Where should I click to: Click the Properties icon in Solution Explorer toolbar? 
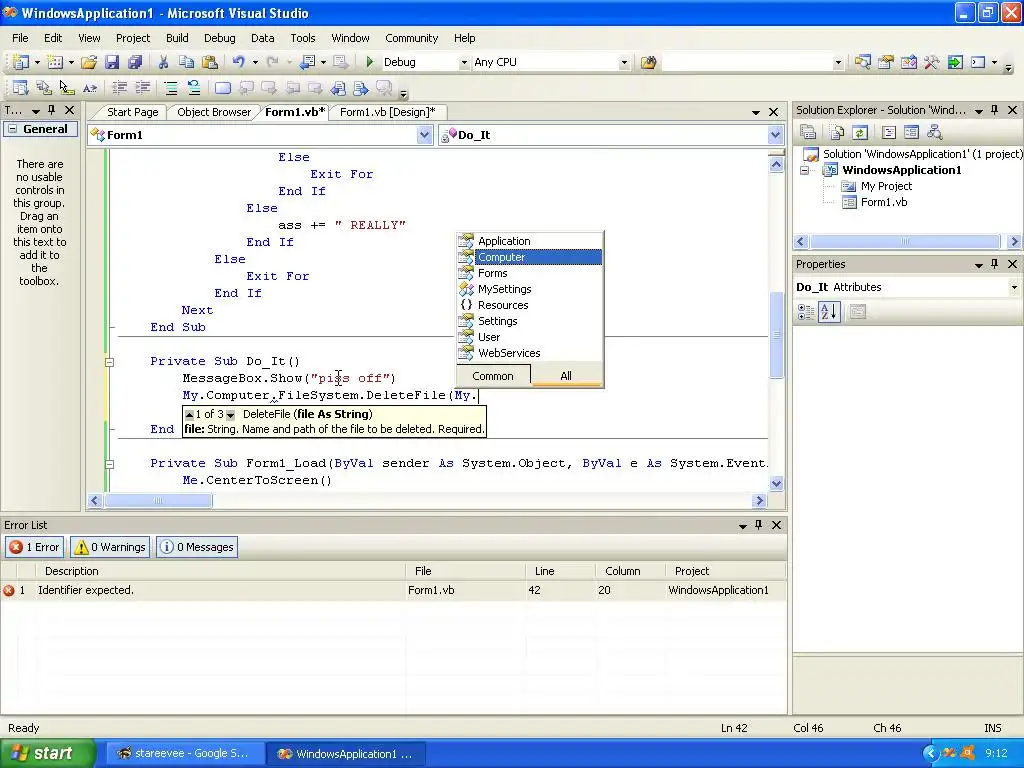tap(808, 133)
